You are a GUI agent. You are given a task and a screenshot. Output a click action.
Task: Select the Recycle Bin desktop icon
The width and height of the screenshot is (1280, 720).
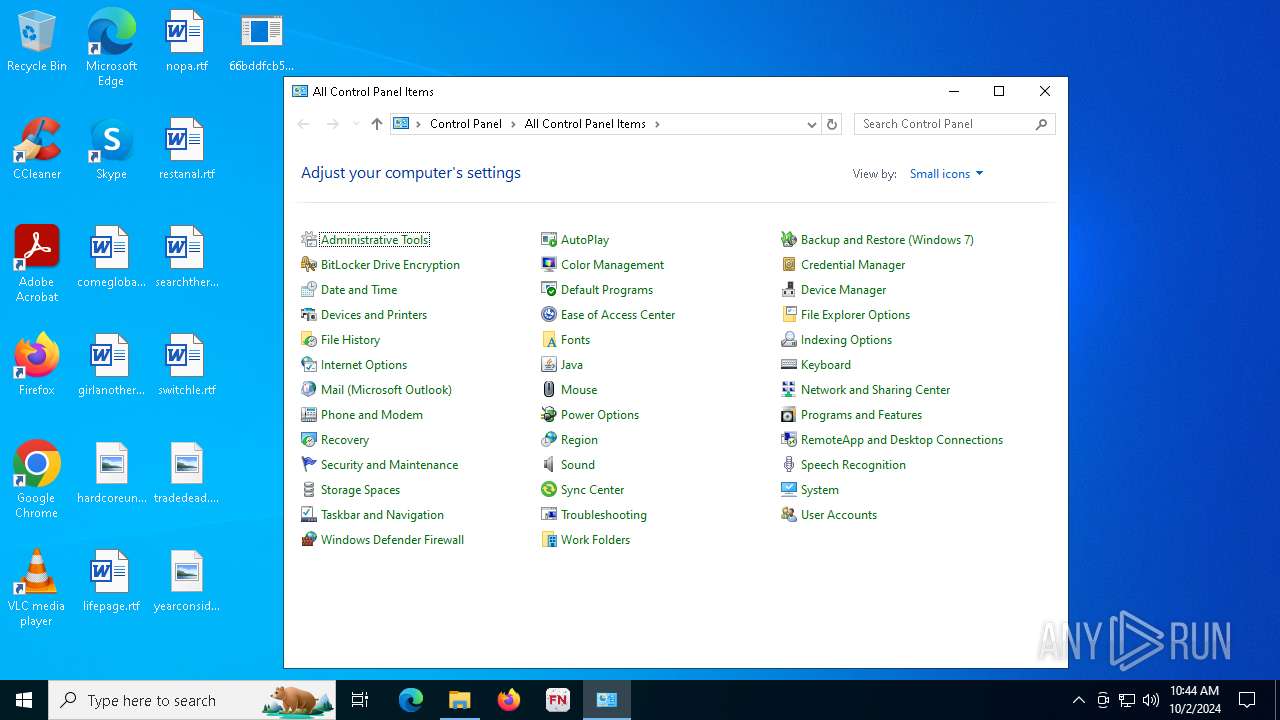[37, 42]
